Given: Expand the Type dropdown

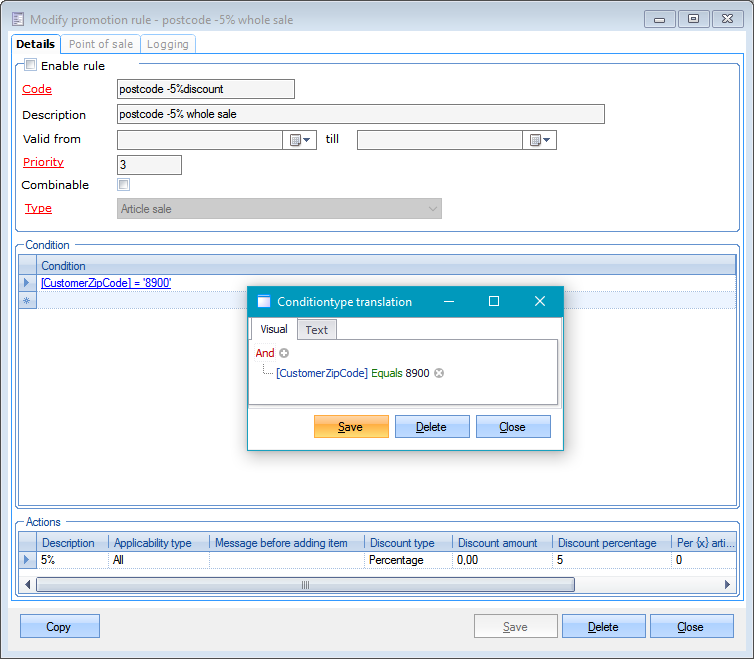Looking at the screenshot, I should click(x=432, y=209).
